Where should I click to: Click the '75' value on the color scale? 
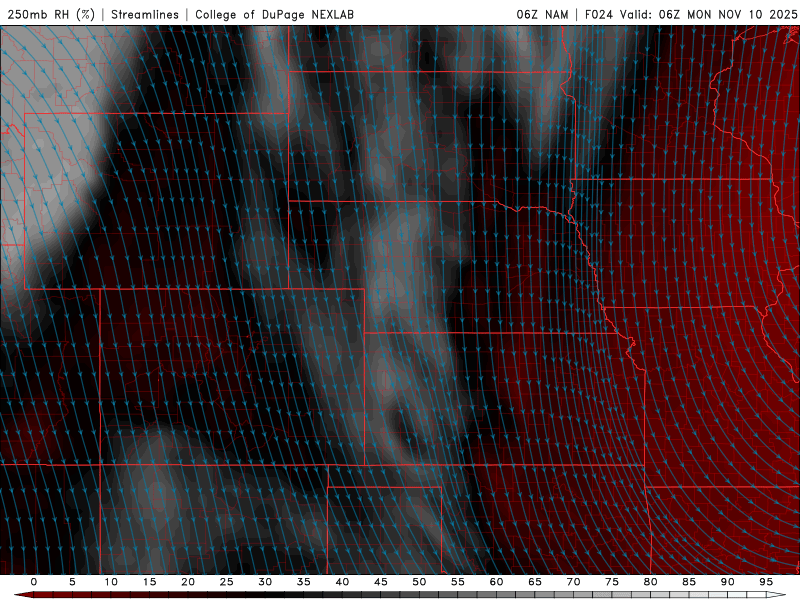[612, 582]
